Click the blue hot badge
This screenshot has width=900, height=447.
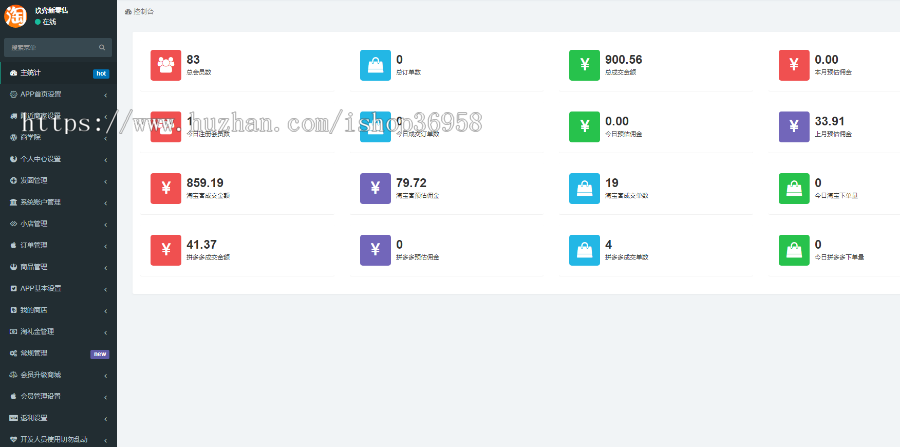tap(101, 73)
